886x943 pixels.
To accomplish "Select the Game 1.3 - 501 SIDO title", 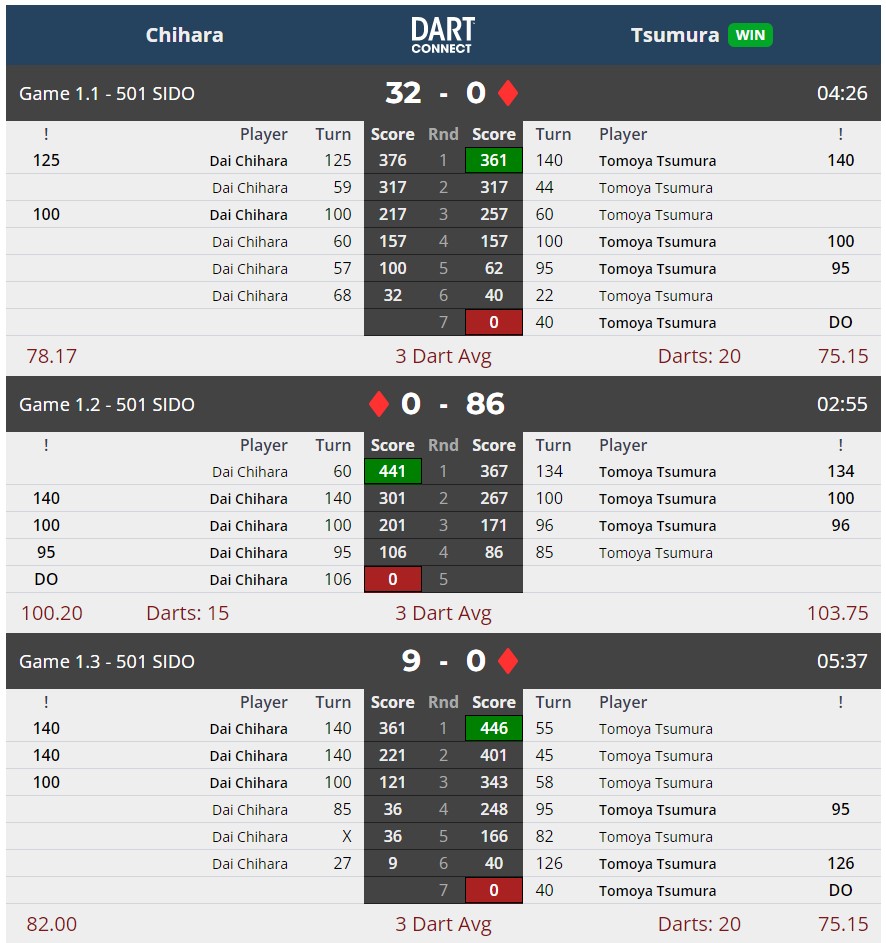I will pos(107,662).
